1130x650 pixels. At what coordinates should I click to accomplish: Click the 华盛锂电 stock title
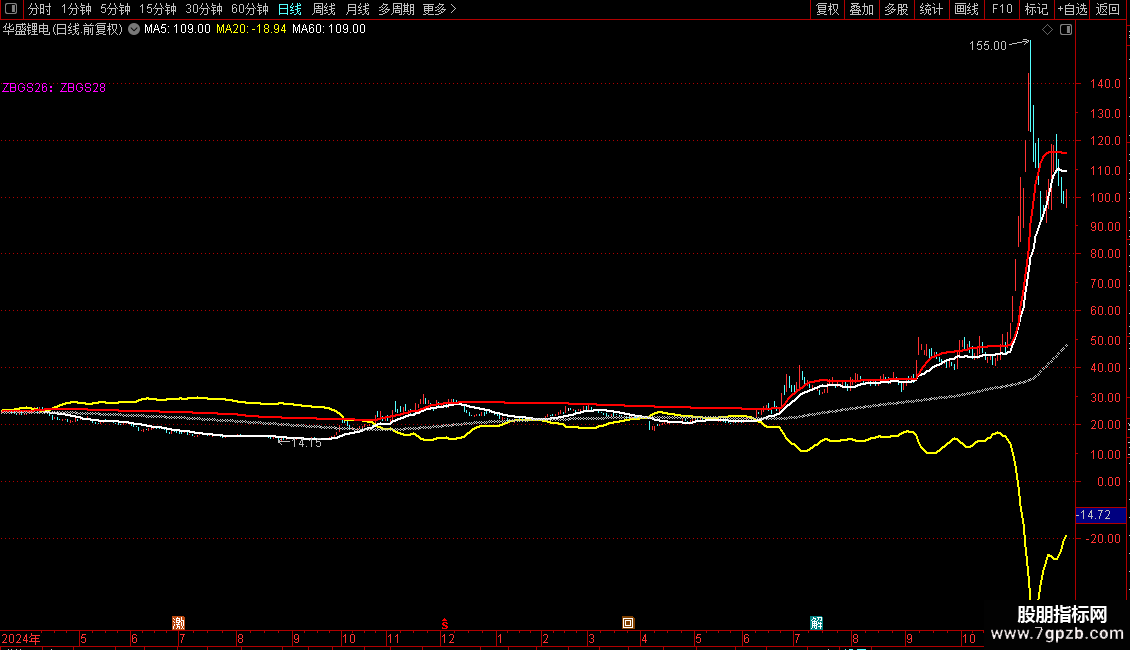(63, 30)
